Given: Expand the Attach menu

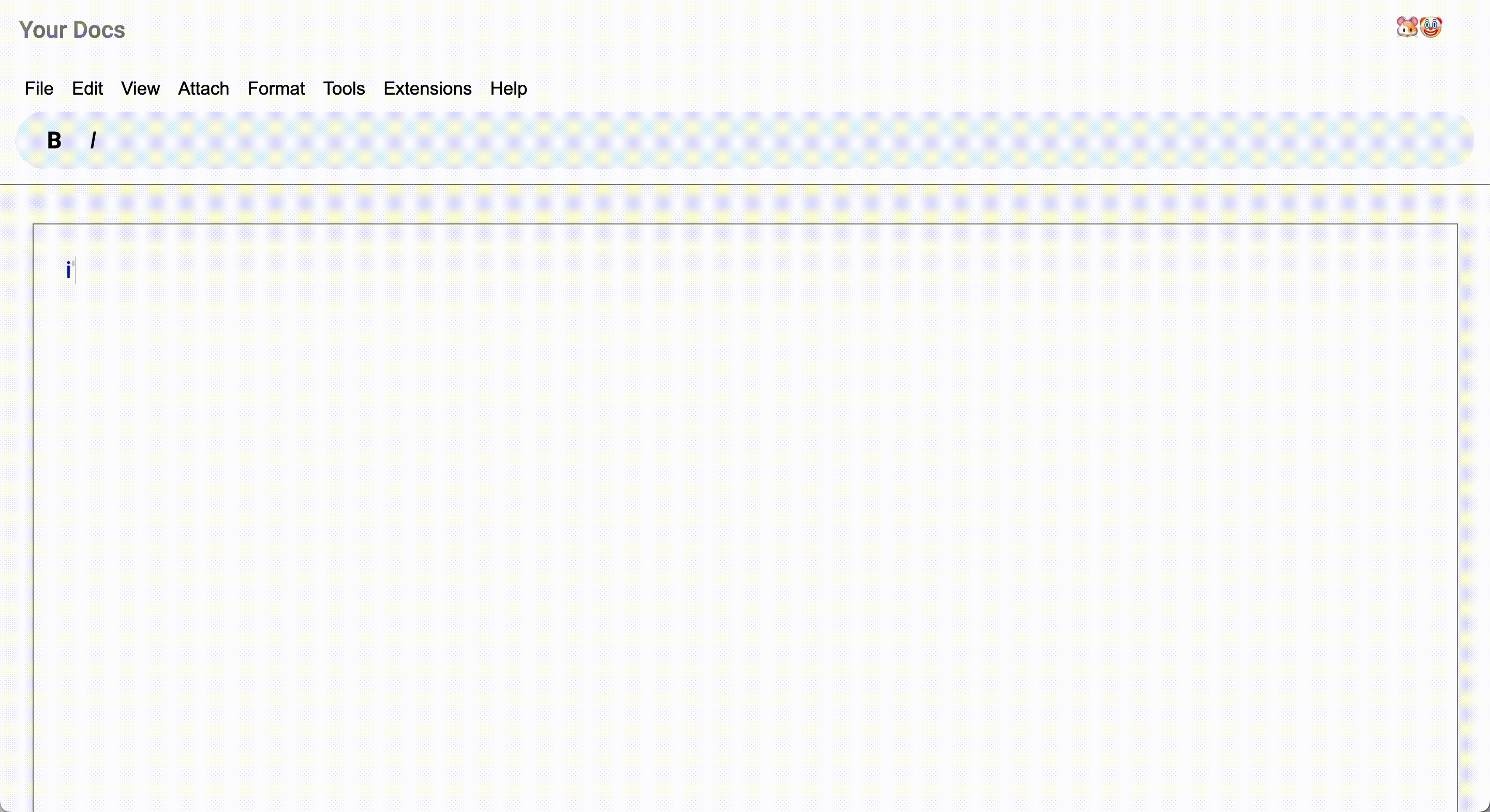Looking at the screenshot, I should [x=204, y=88].
